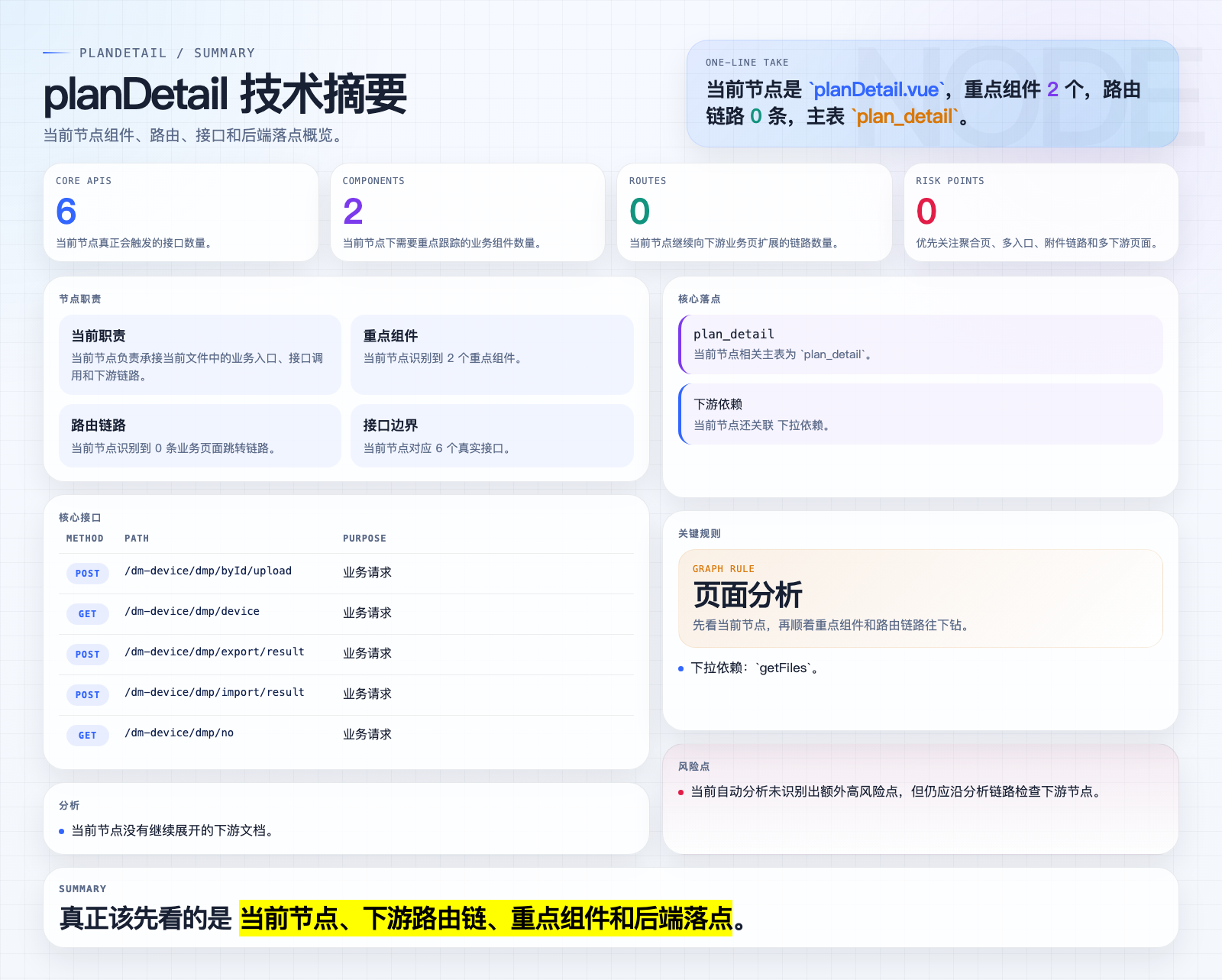Click the 风险点 section label
Screen dimensions: 1222x980
point(694,766)
